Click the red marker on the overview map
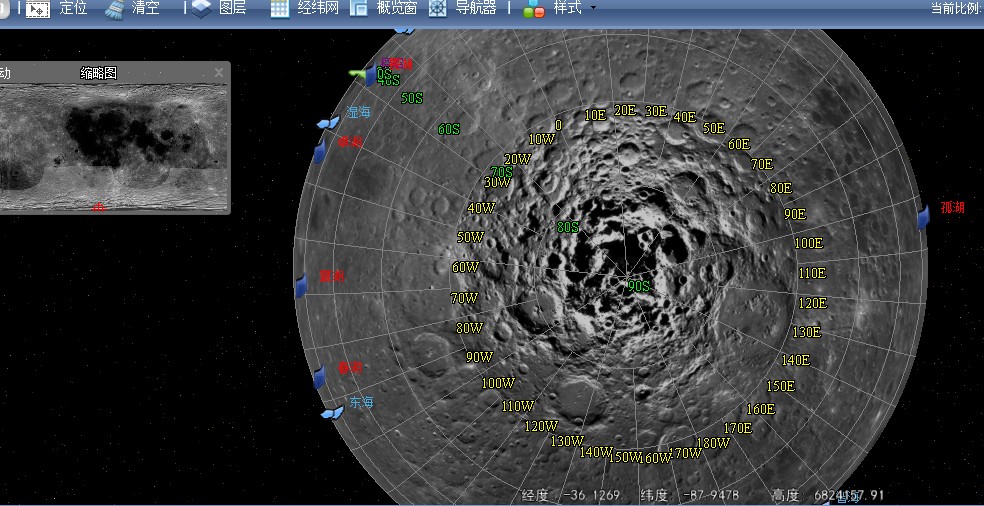 pyautogui.click(x=99, y=207)
